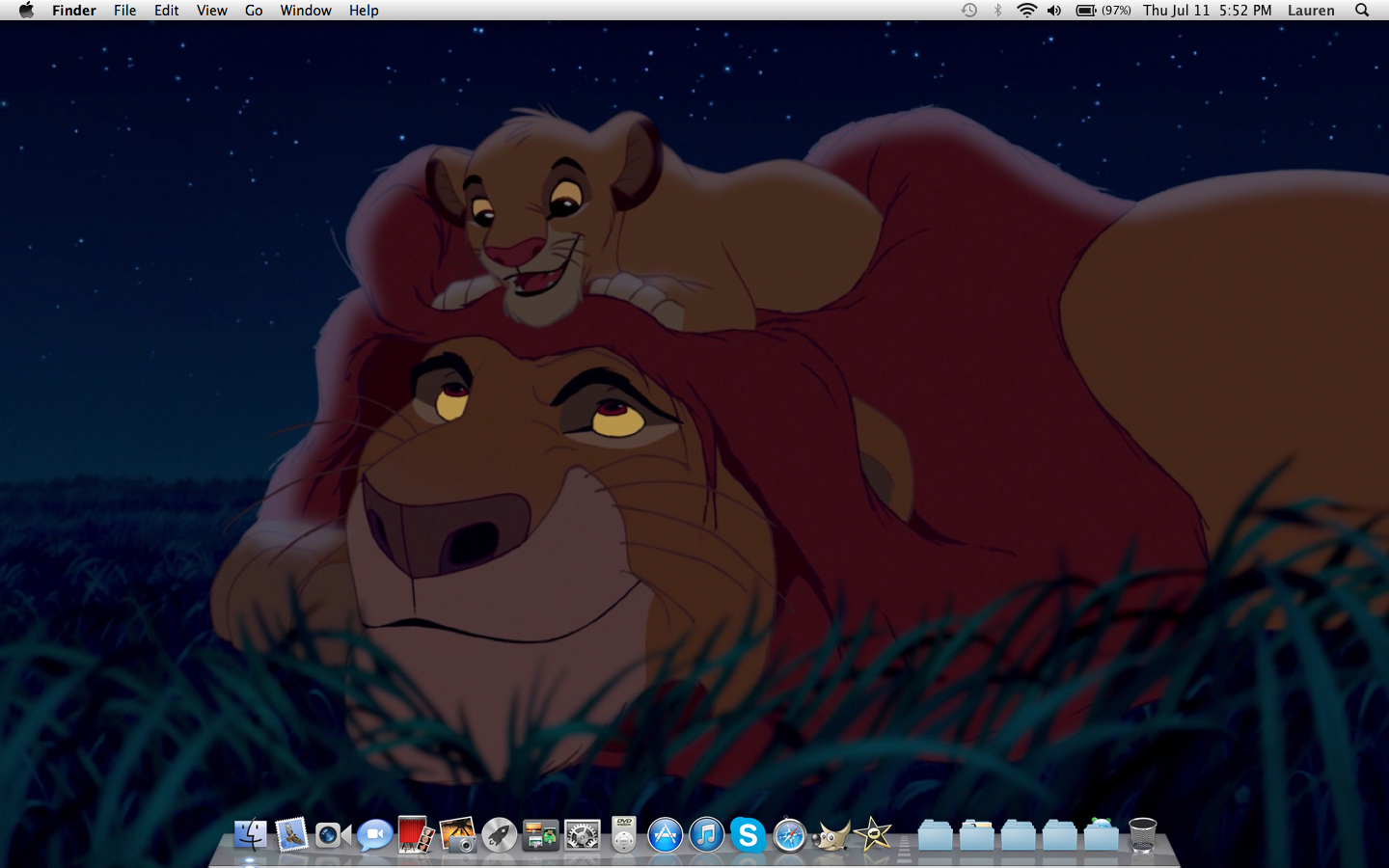The image size is (1389, 868).
Task: Launch the Mac App Store
Action: click(x=665, y=834)
